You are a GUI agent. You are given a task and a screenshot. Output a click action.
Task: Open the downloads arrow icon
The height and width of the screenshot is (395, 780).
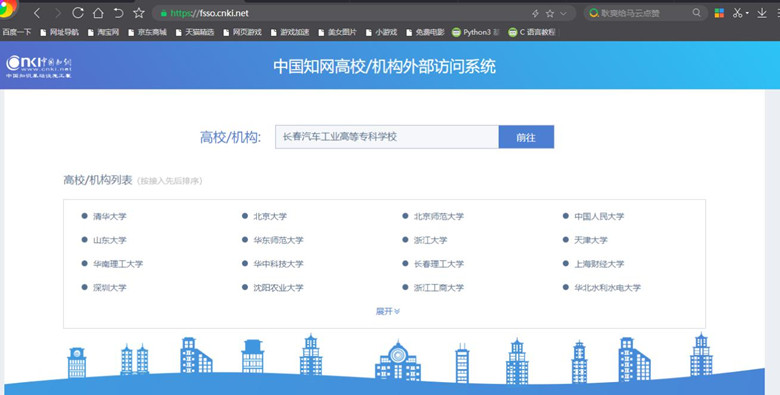(x=762, y=13)
